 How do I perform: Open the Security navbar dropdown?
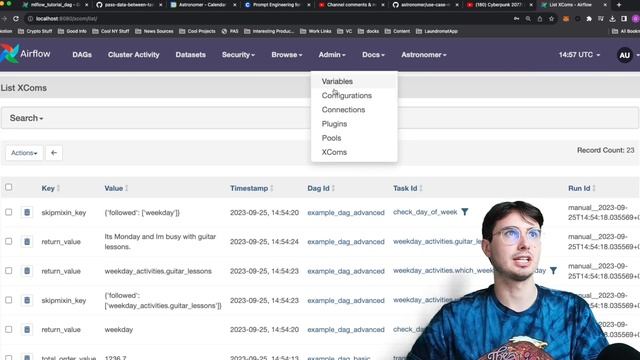point(238,55)
